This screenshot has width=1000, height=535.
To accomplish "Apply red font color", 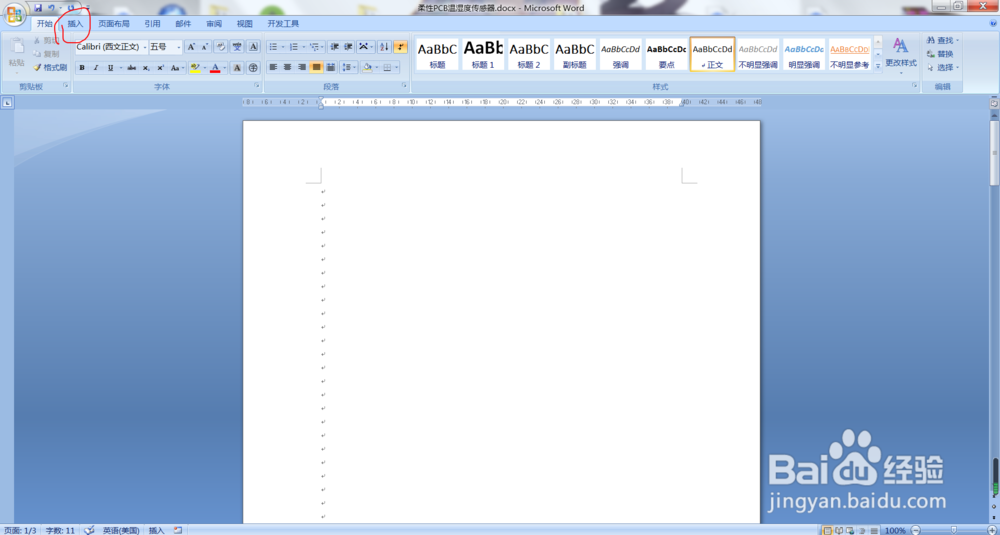I will tap(215, 68).
